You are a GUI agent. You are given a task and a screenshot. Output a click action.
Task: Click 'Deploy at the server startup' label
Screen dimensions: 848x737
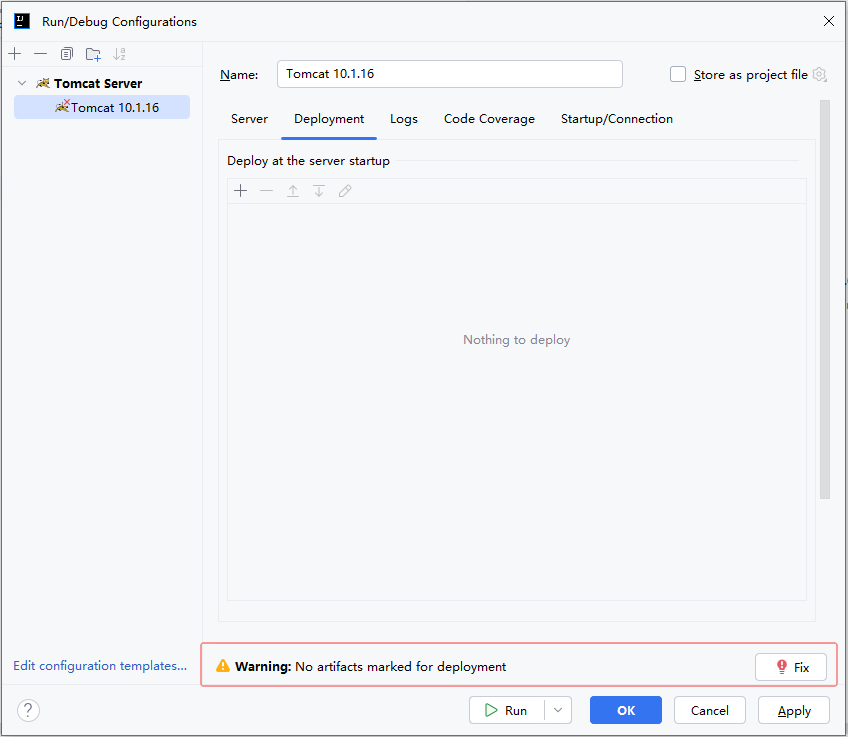coord(308,161)
